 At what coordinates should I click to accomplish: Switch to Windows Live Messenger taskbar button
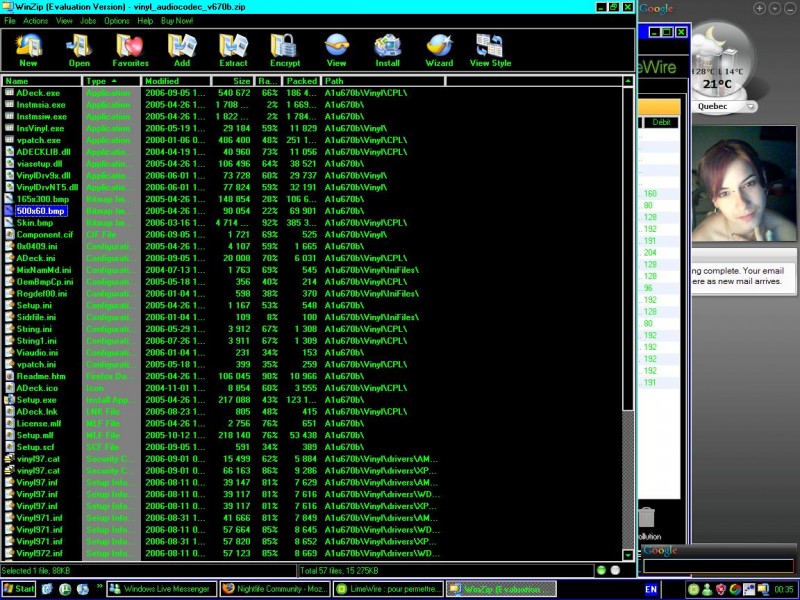point(162,589)
